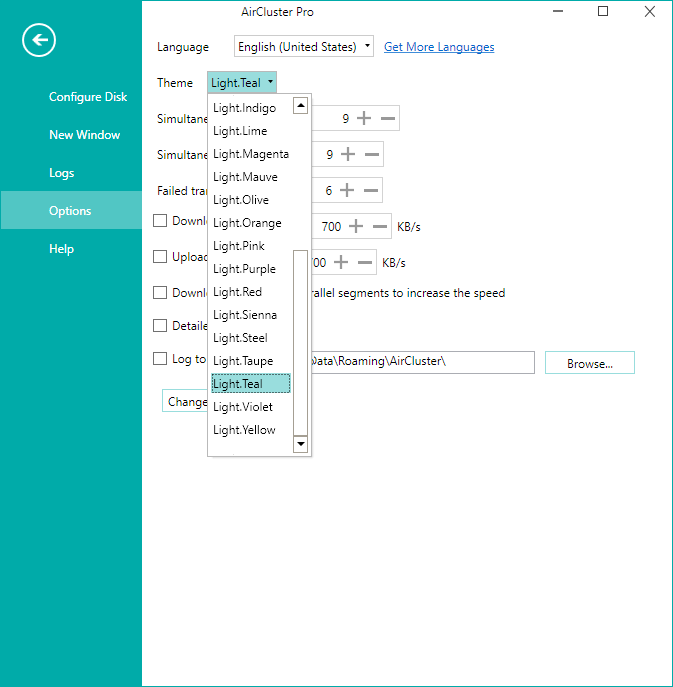
Task: Increase the first Simultaneous value showing 9
Action: [x=364, y=118]
